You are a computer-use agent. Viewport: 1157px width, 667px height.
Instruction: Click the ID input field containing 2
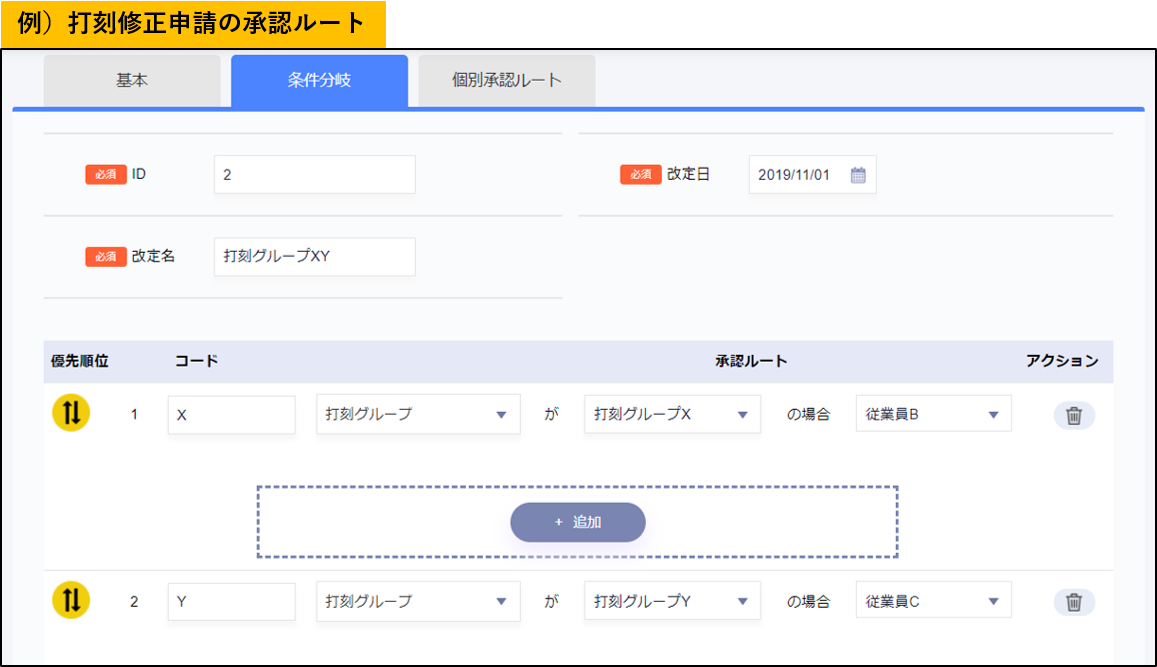click(x=314, y=175)
